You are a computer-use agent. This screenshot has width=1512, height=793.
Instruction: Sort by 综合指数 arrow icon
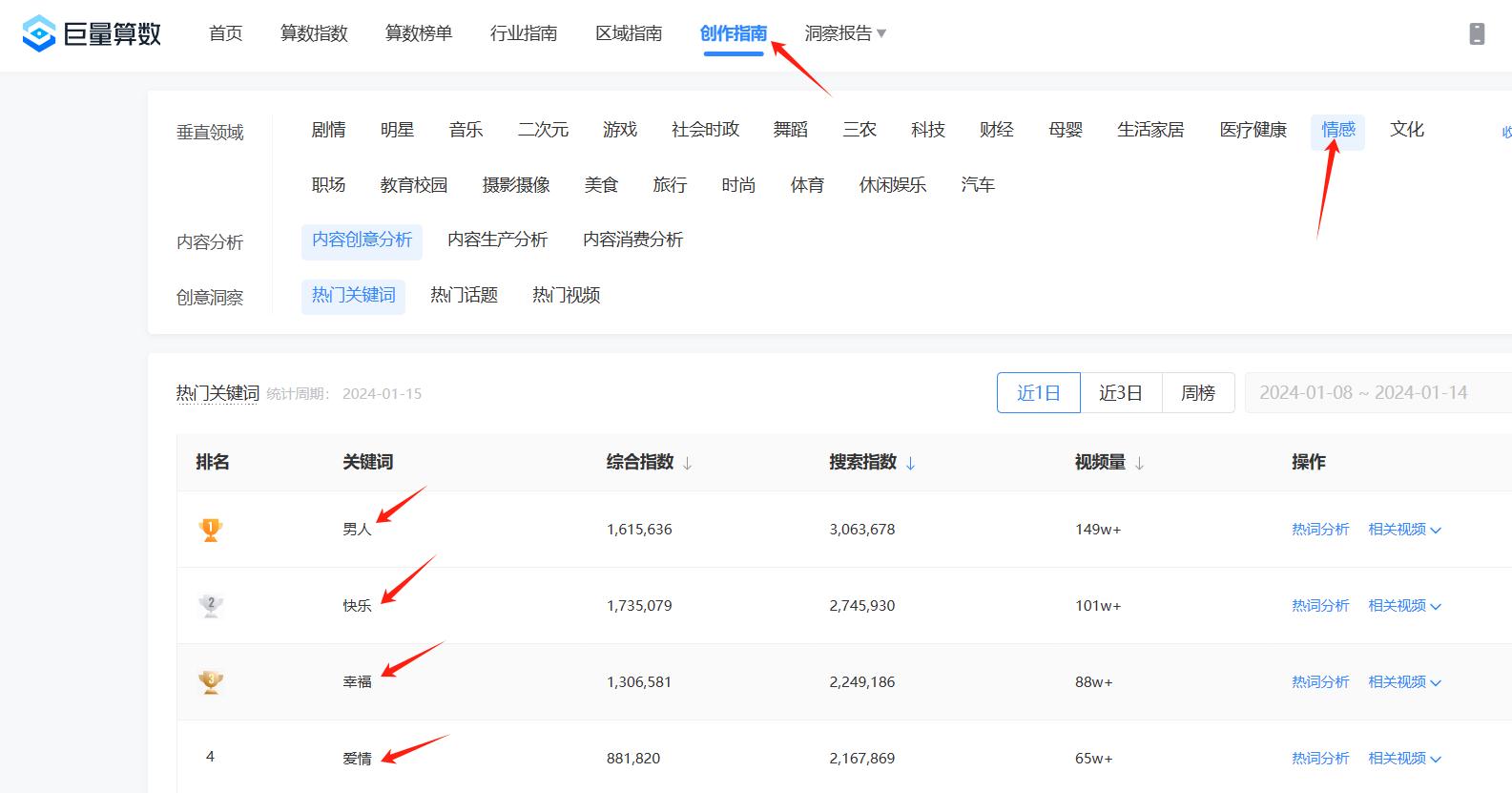[688, 463]
